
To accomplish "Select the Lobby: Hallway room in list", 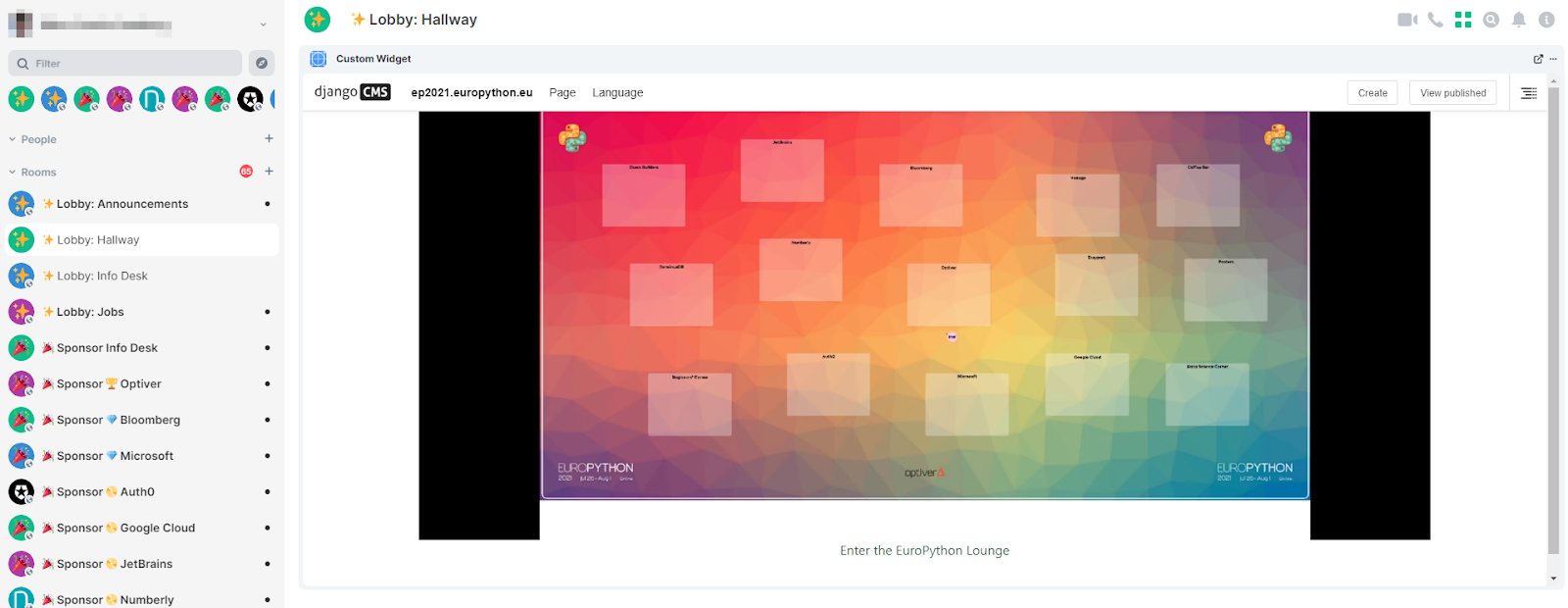I will point(143,239).
